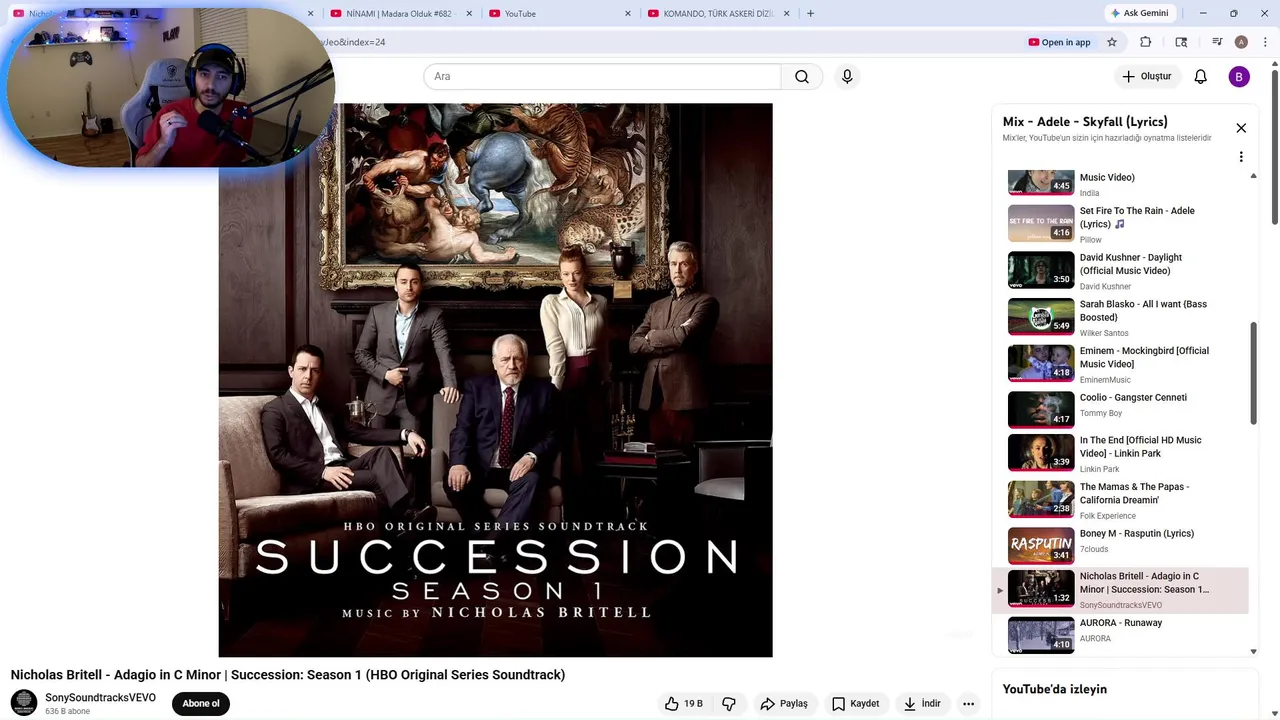Click the playlist scrollbar thumb

[x=1254, y=373]
